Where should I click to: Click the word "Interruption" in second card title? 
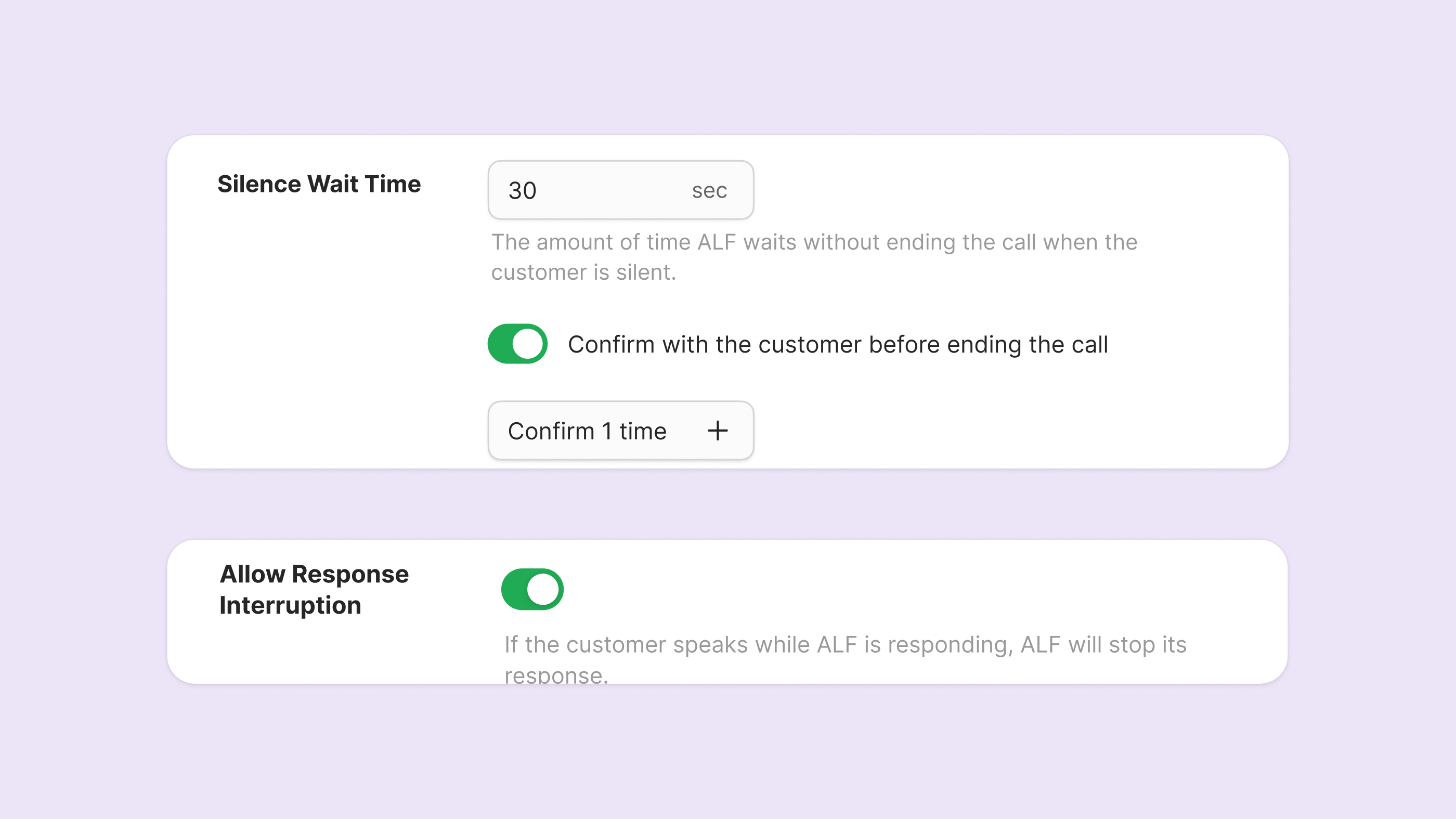(x=290, y=605)
